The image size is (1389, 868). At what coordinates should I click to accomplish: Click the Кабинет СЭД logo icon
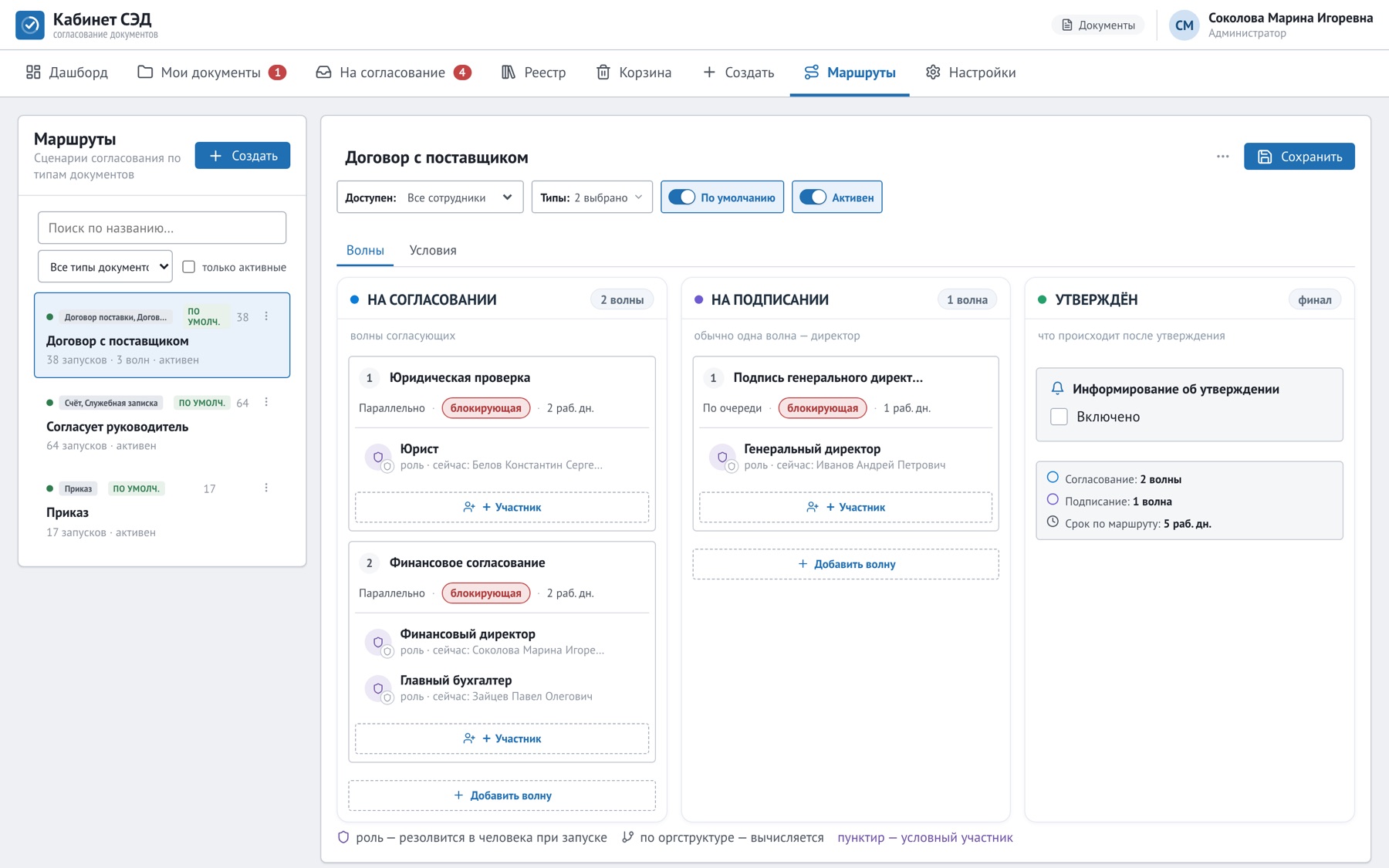click(30, 25)
